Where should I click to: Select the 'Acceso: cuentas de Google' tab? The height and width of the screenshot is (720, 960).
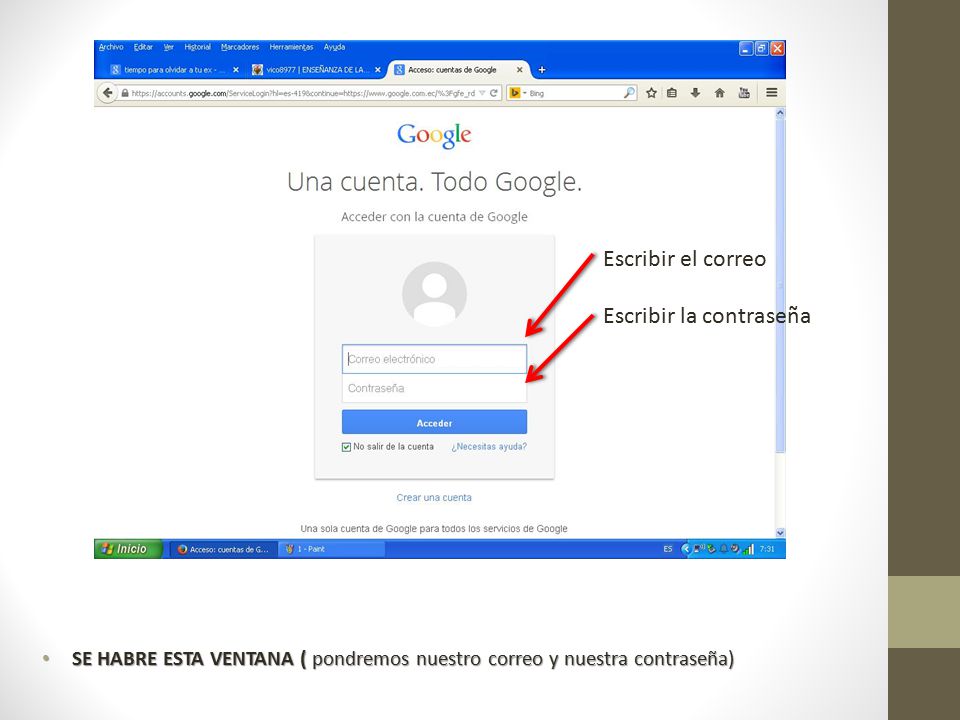point(452,70)
